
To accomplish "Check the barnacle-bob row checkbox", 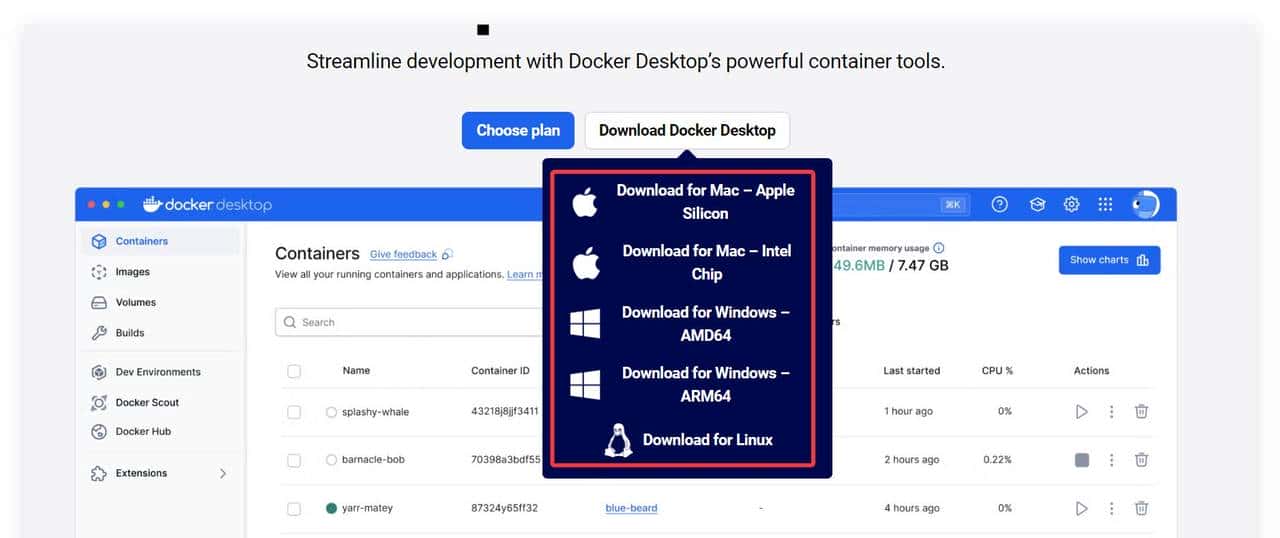I will pyautogui.click(x=294, y=460).
